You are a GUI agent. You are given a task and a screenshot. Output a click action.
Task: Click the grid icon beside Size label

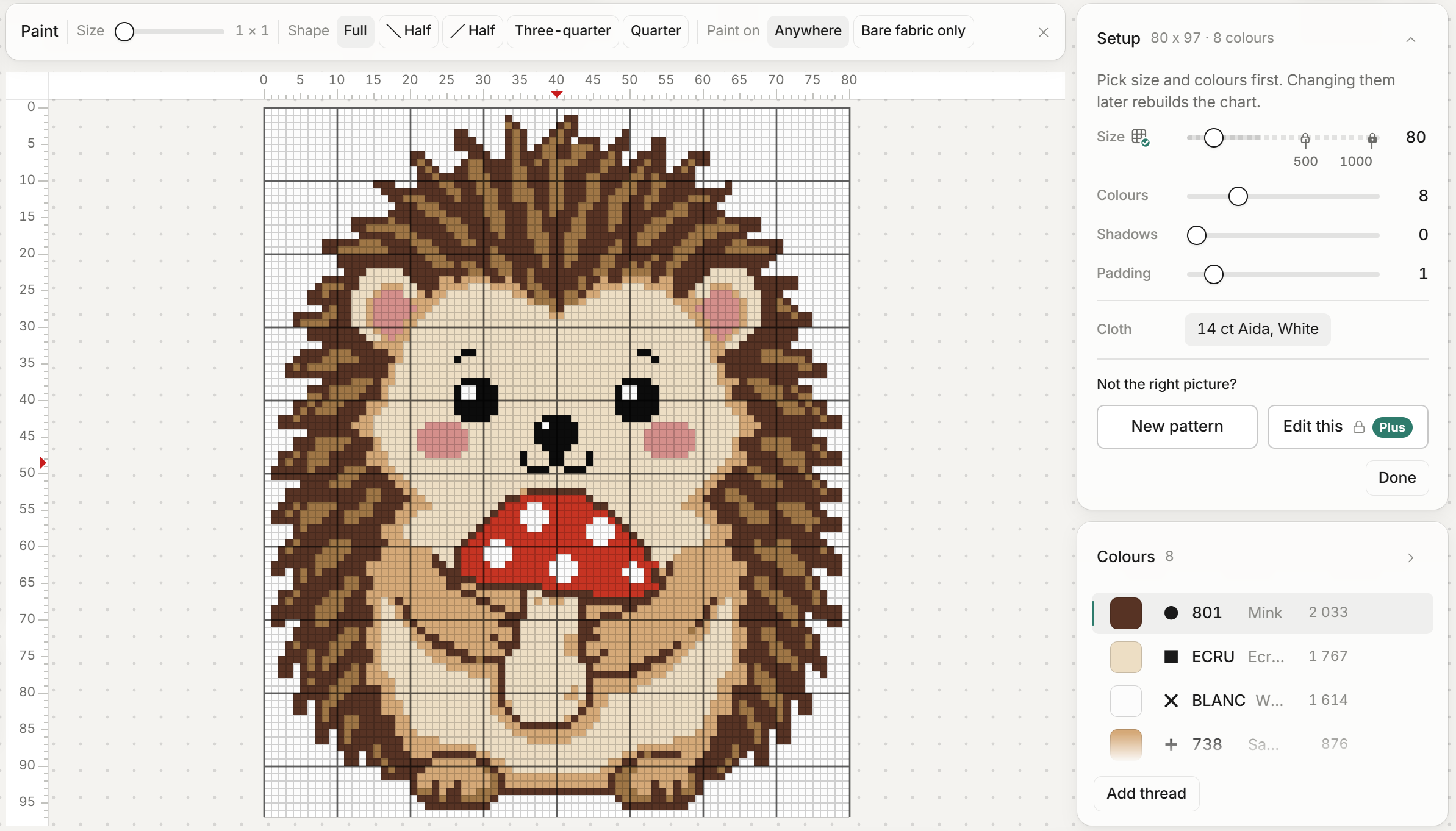(x=1140, y=137)
